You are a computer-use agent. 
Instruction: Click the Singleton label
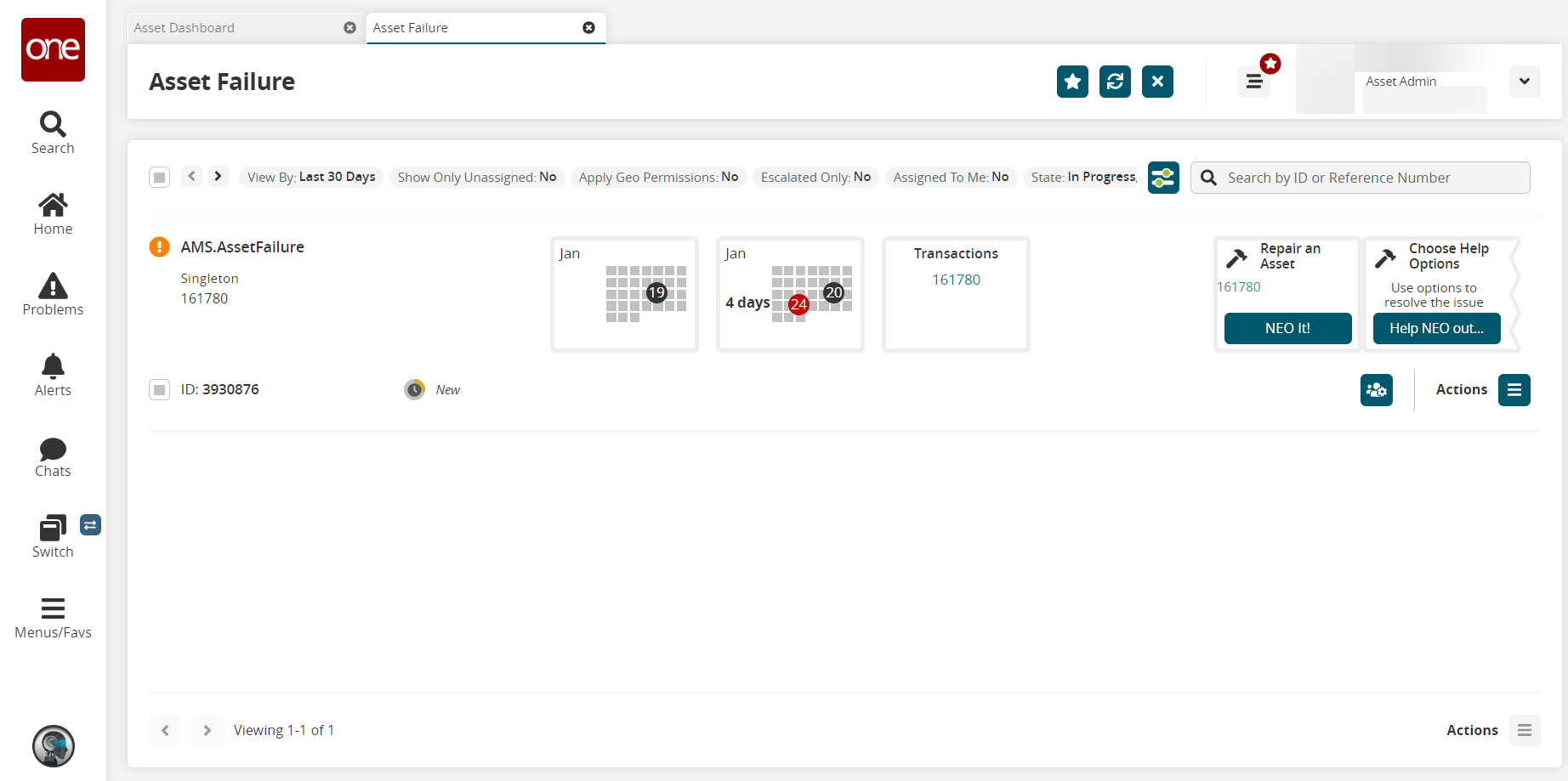[209, 279]
